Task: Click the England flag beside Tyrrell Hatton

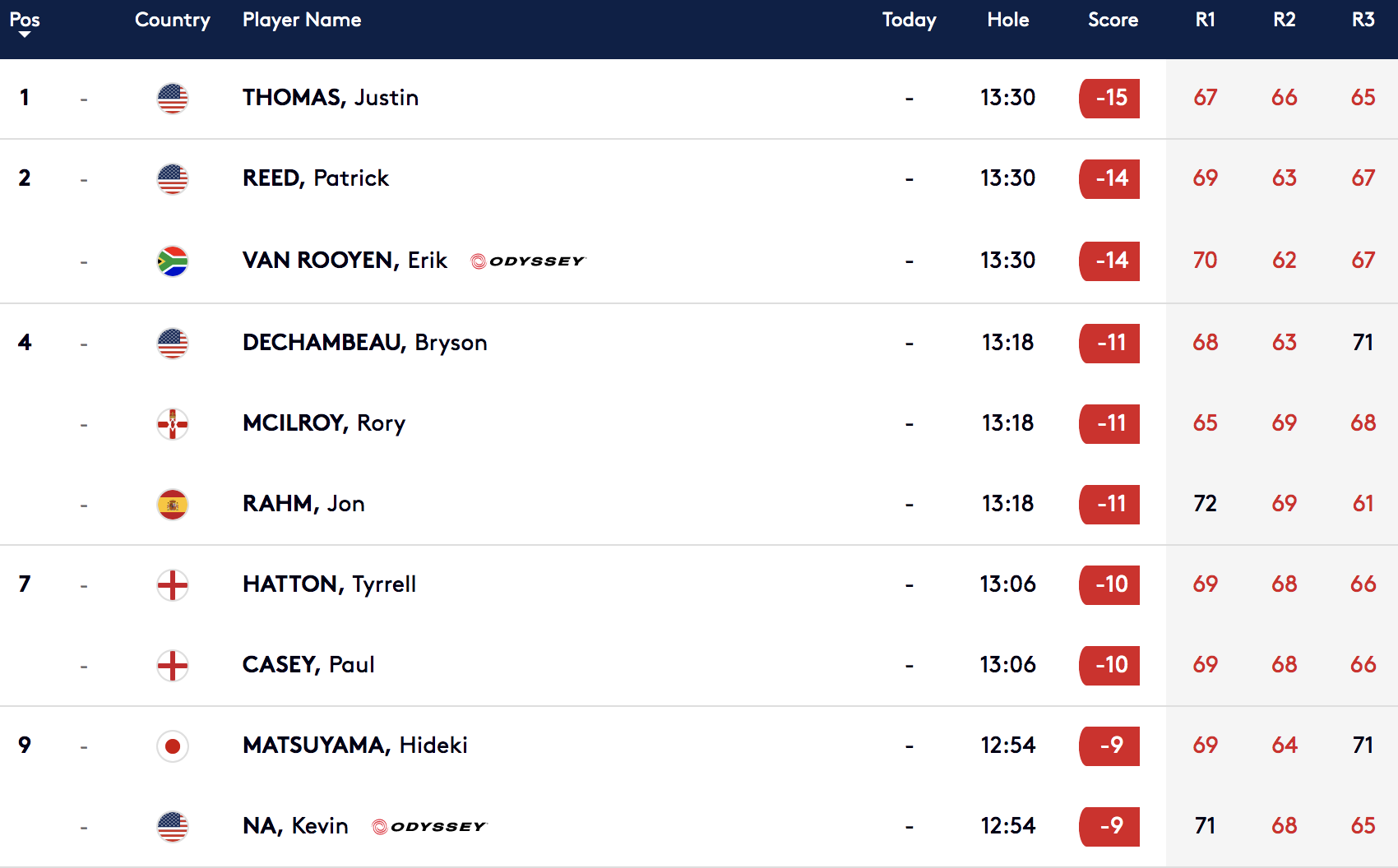Action: point(173,585)
